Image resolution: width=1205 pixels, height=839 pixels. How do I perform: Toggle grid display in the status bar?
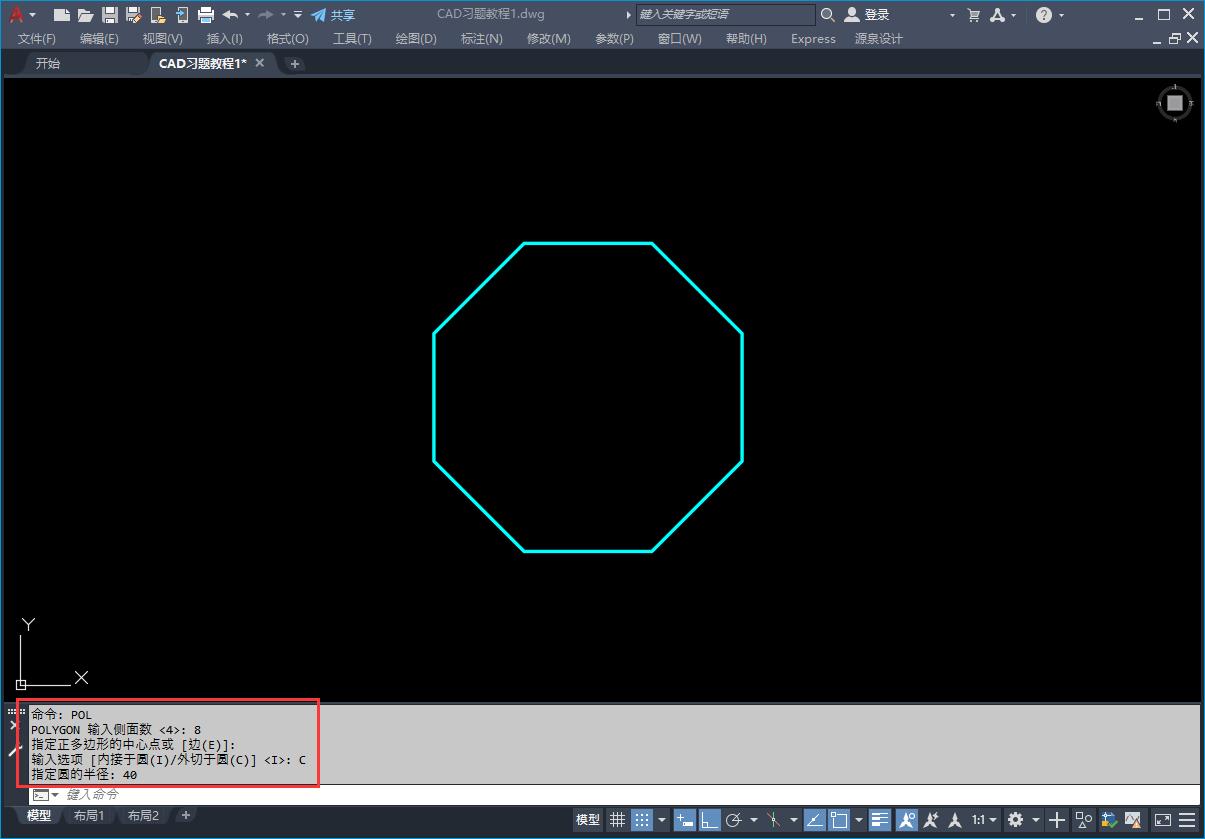(618, 820)
